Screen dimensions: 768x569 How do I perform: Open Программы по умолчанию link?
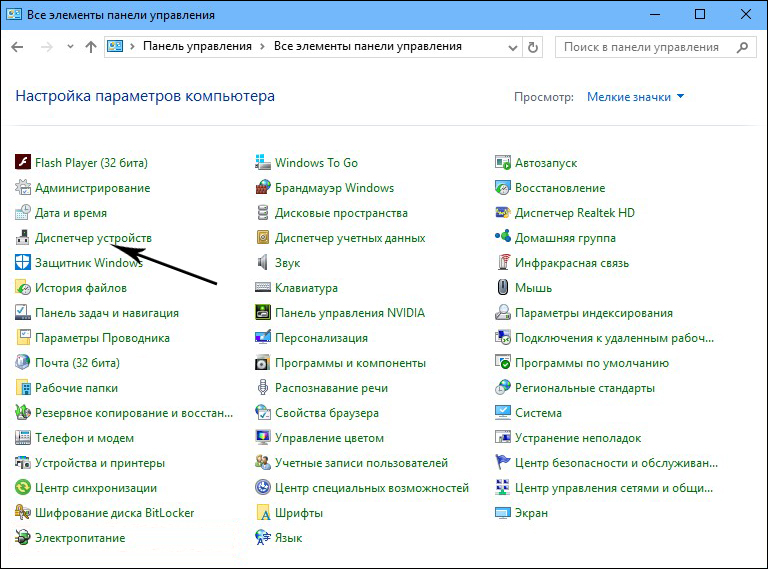click(592, 363)
